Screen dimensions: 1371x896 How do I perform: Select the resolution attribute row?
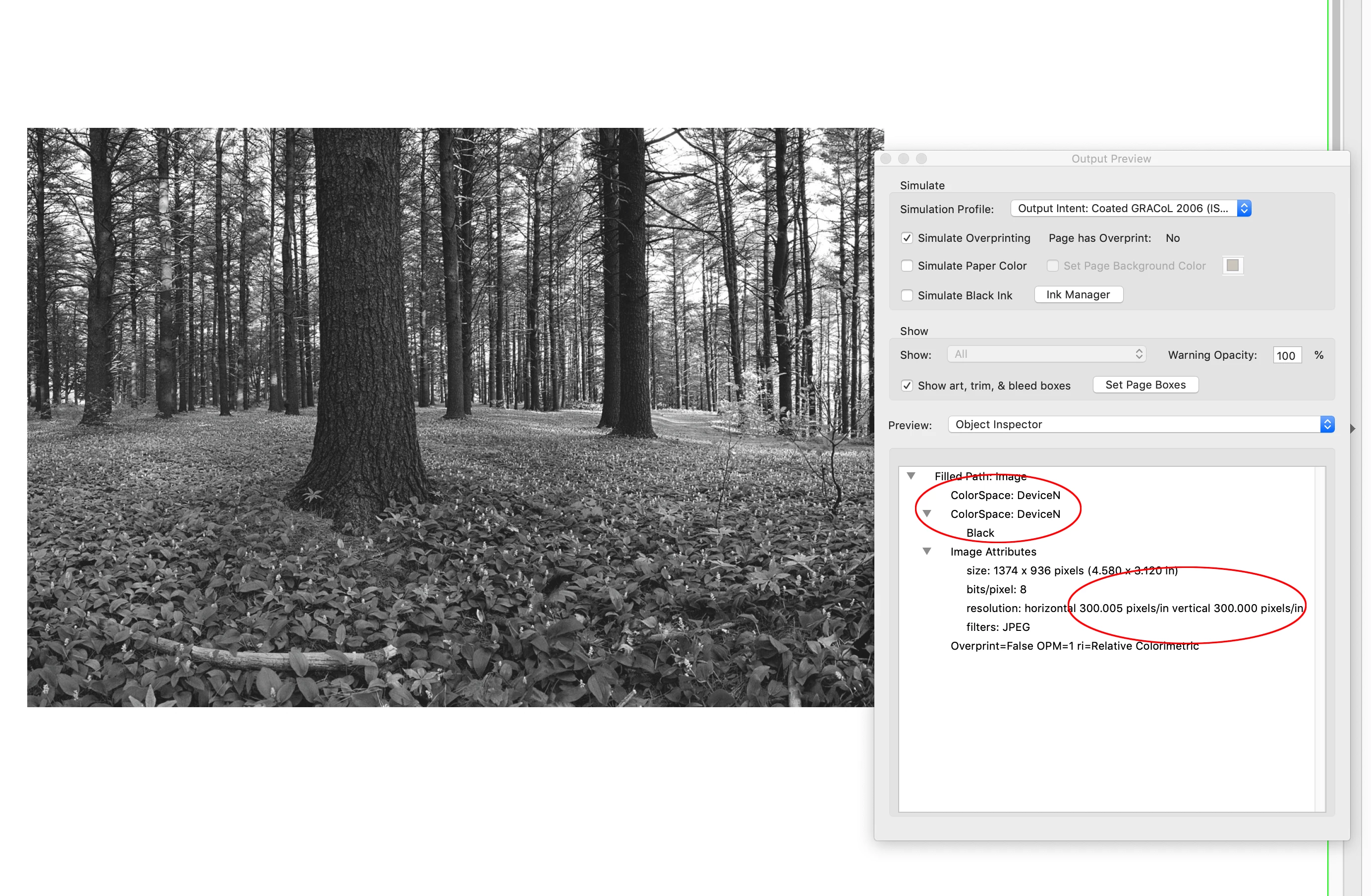tap(1134, 608)
